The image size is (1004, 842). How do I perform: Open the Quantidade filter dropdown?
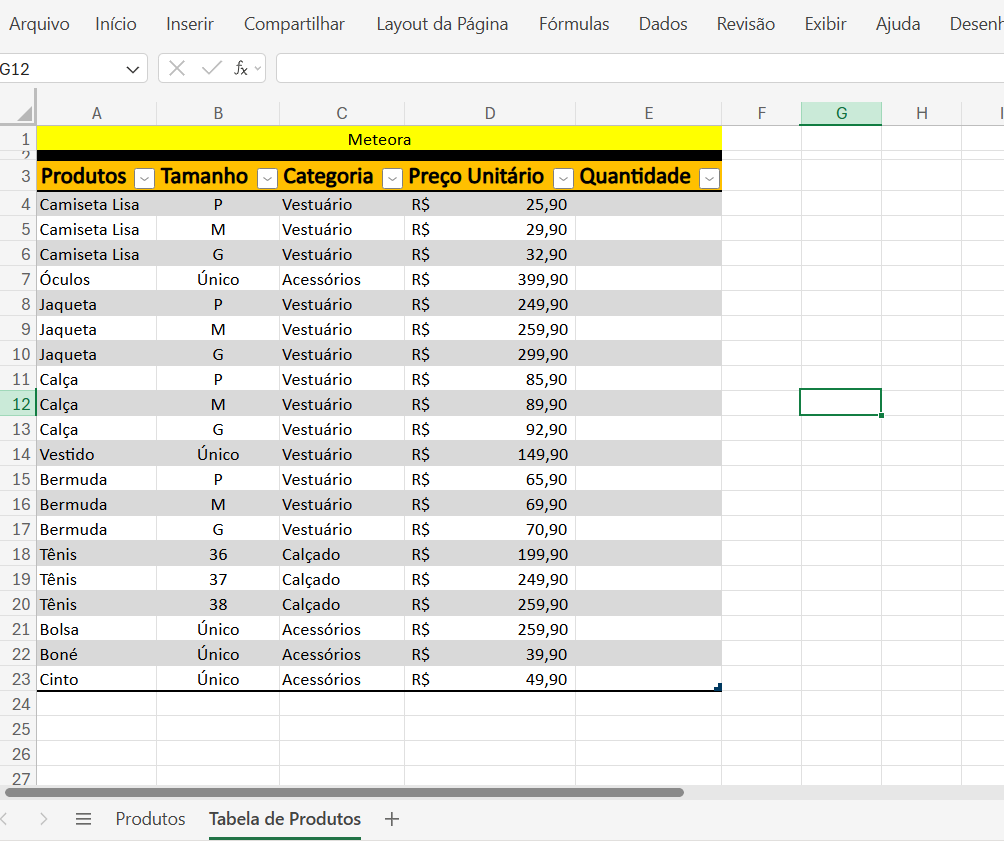pos(710,177)
